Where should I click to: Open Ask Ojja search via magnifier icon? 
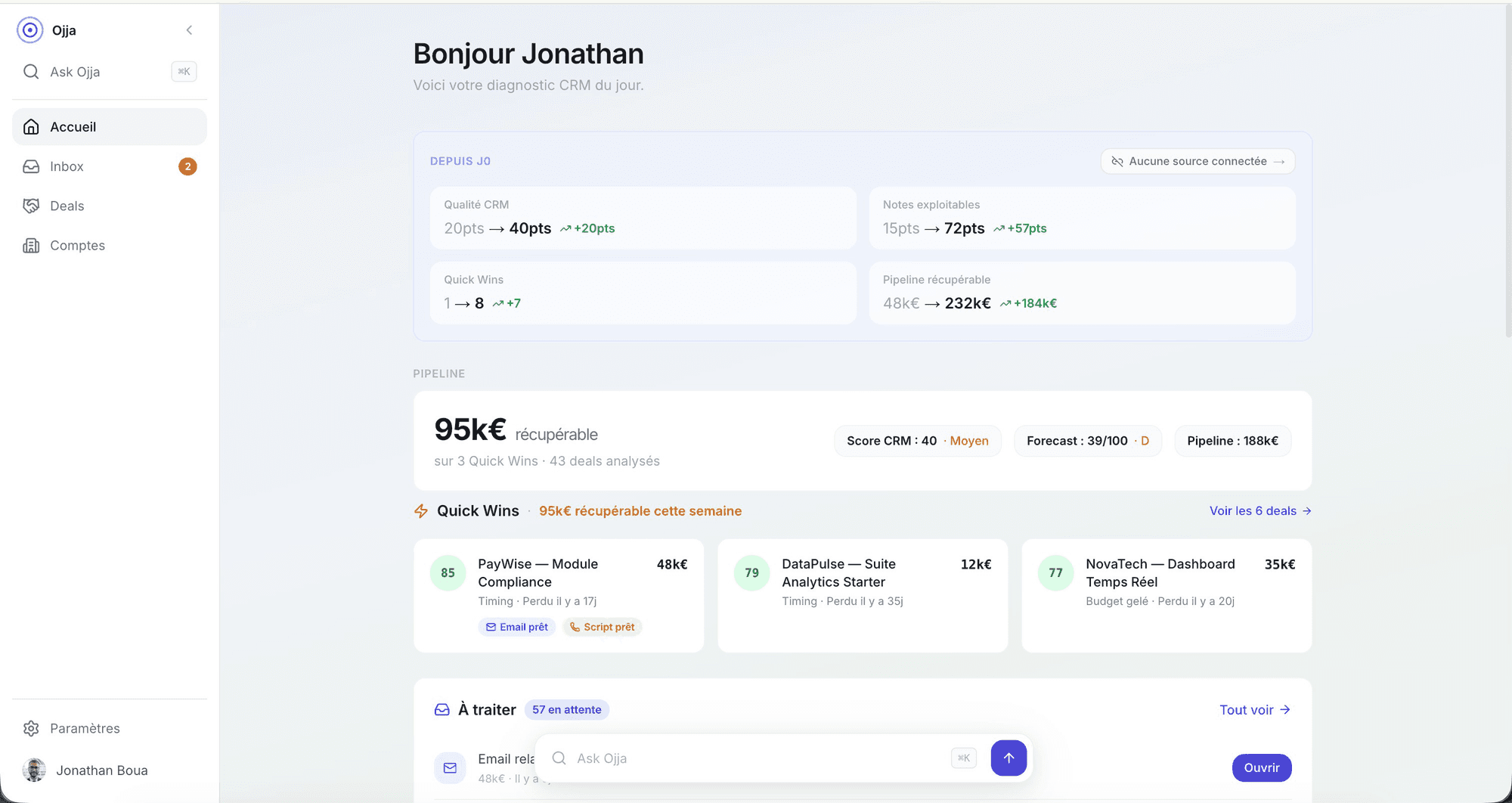(x=31, y=71)
